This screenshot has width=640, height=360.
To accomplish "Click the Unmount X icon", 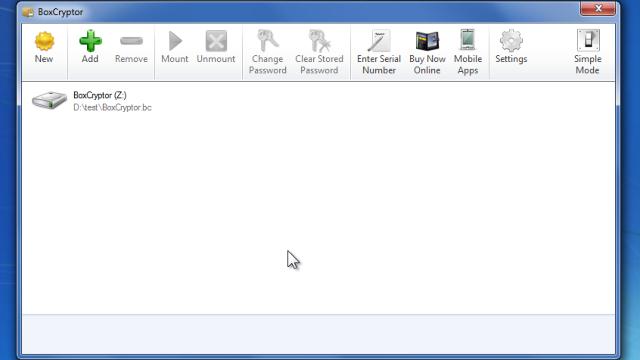I will 216,41.
